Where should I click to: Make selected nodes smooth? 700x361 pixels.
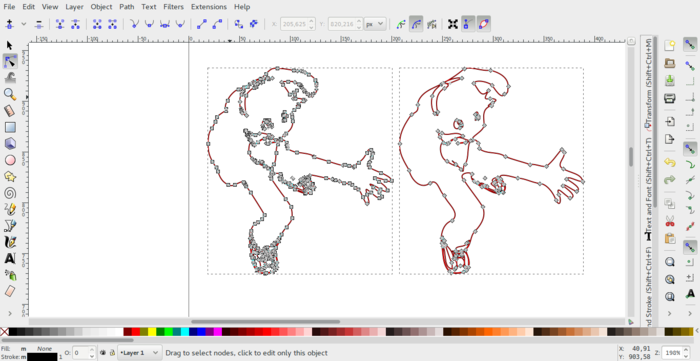point(150,24)
